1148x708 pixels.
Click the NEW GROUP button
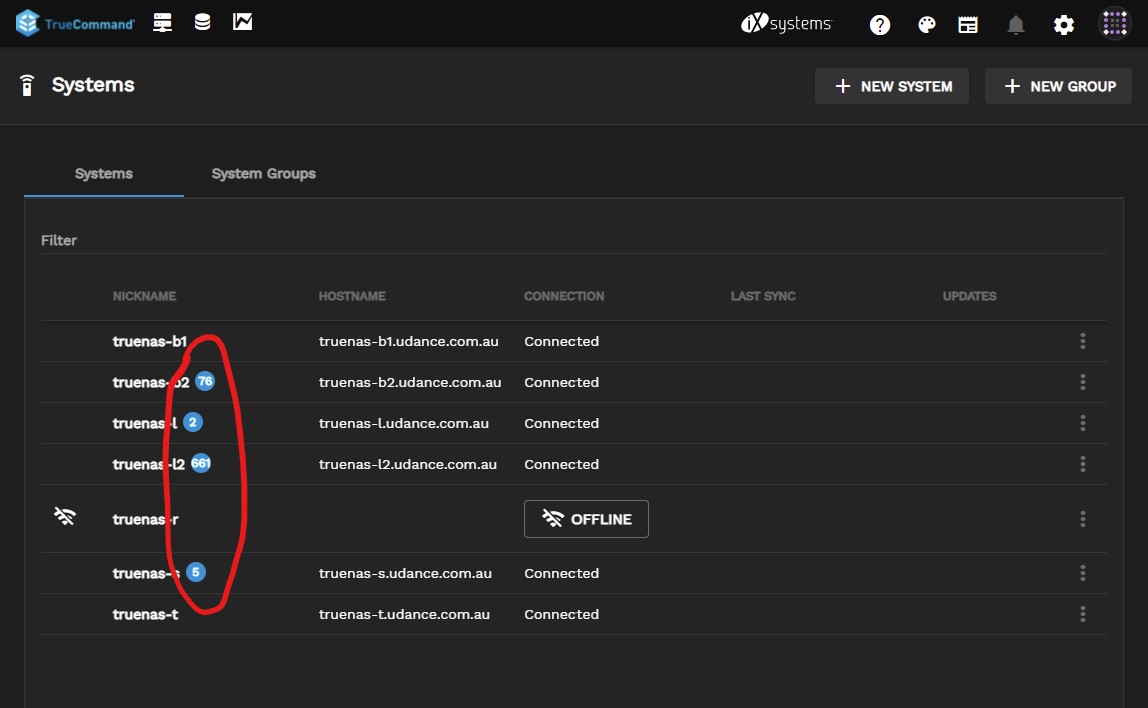(1058, 86)
